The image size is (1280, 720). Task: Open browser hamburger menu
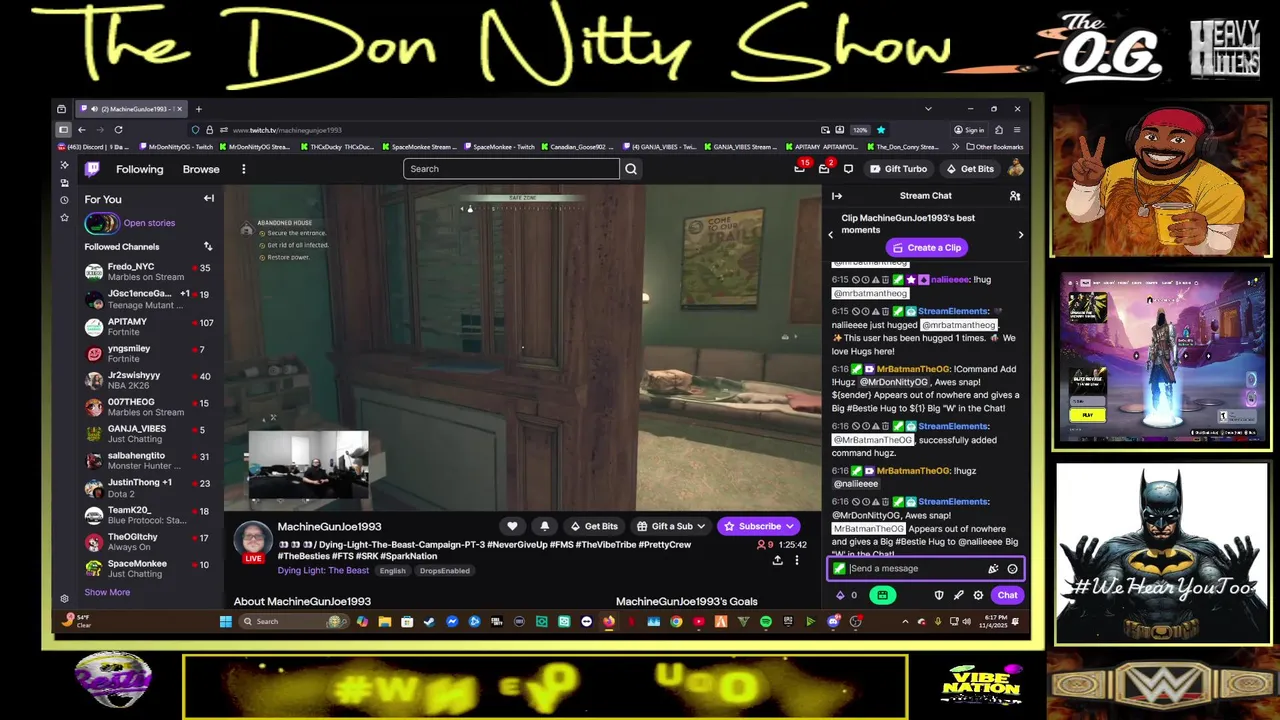(x=1016, y=130)
